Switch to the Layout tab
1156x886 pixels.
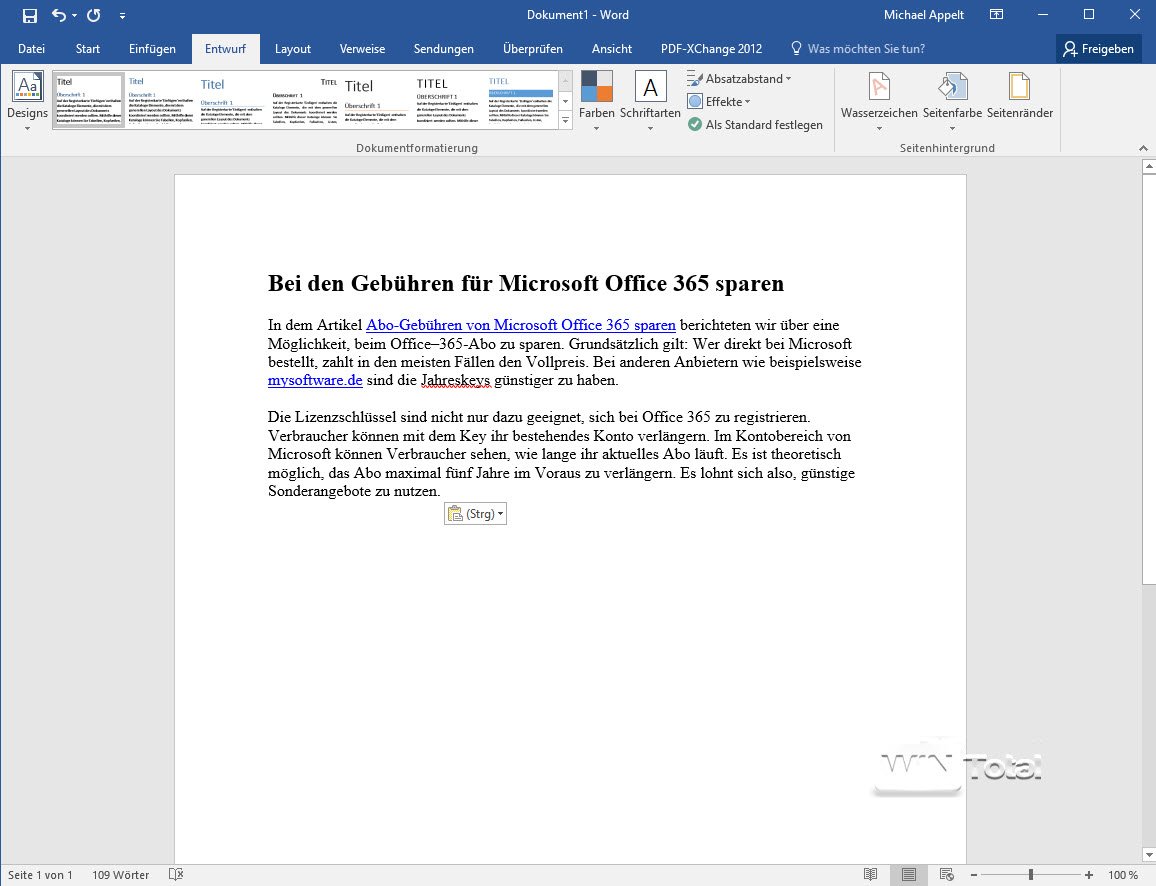(x=293, y=49)
